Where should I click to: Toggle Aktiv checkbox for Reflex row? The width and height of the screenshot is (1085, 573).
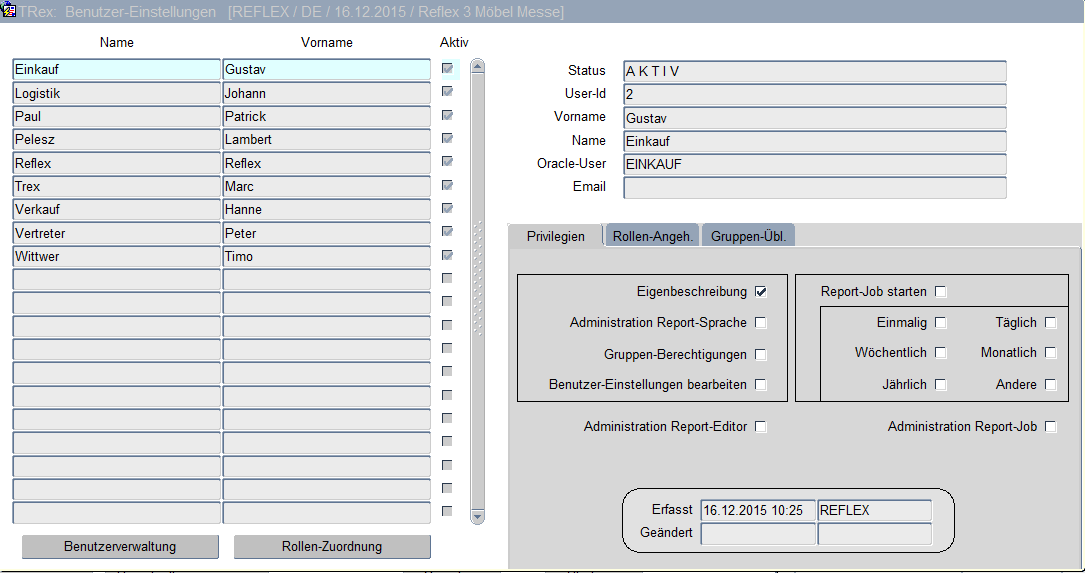pos(447,162)
